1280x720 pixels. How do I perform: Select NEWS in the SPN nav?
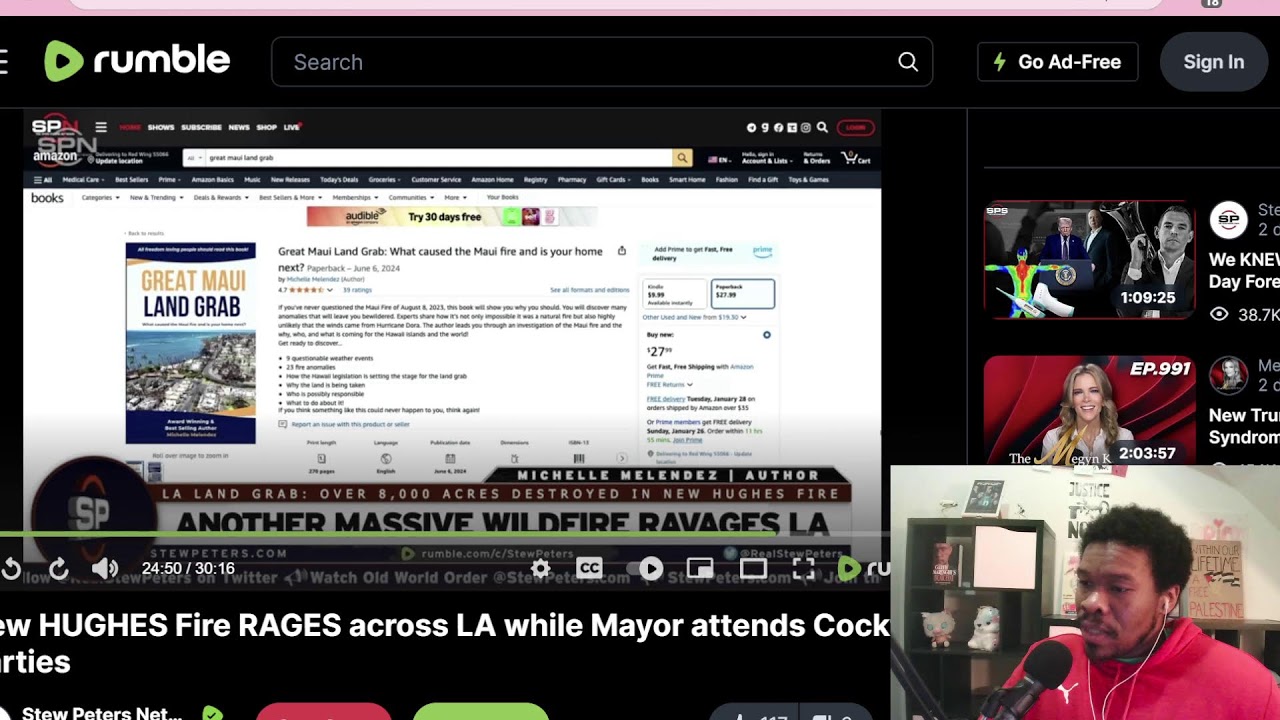coord(239,128)
